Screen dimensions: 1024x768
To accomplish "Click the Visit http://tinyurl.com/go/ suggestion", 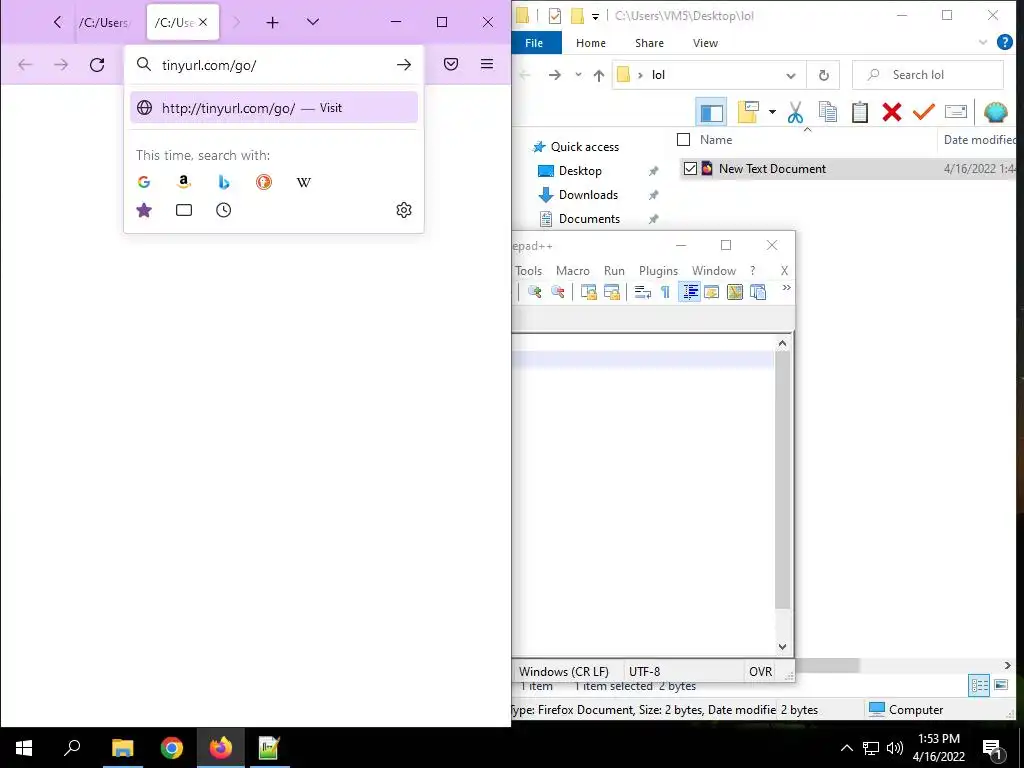I will [274, 108].
